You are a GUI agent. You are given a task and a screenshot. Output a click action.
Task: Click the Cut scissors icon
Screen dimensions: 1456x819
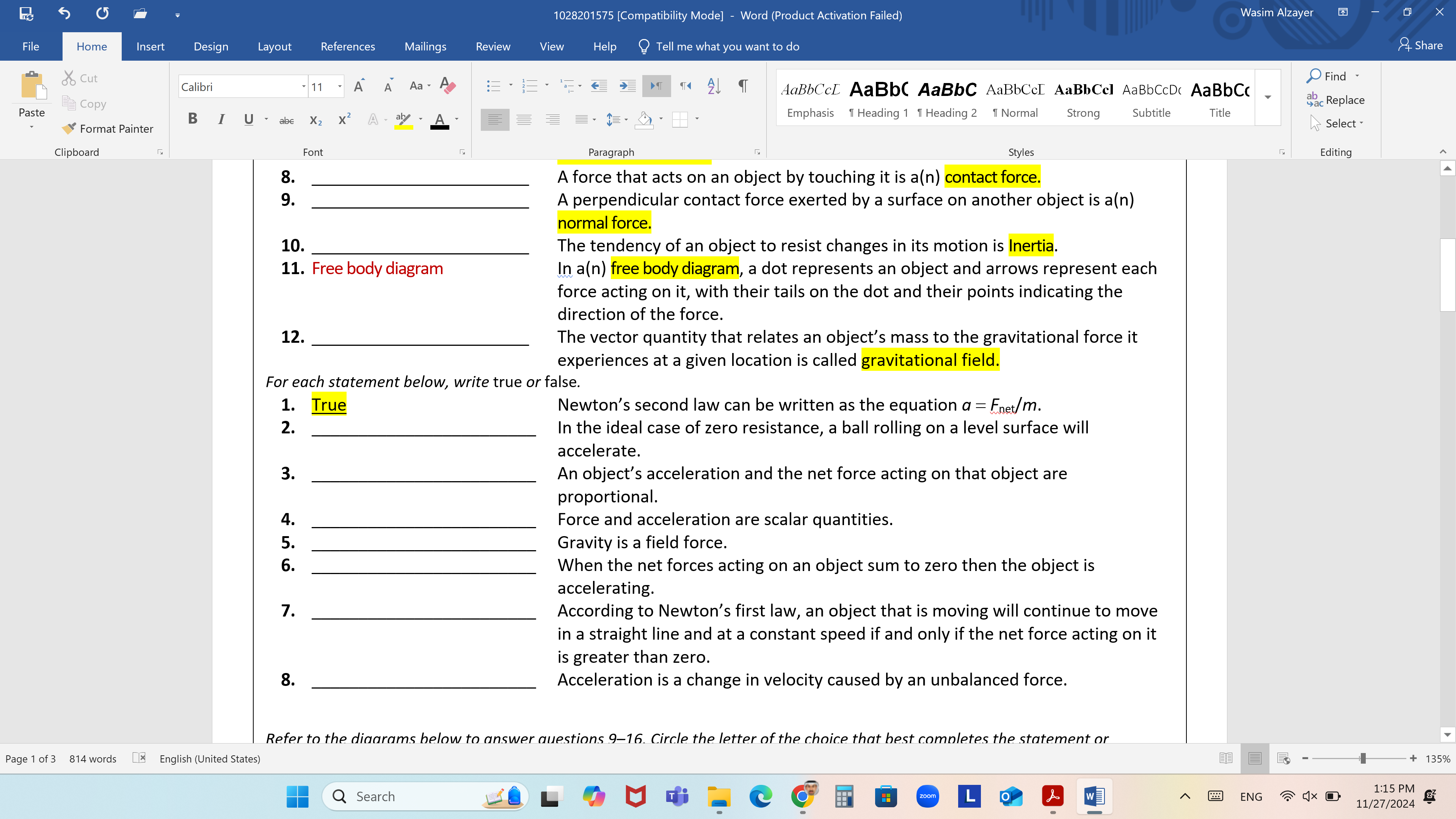[68, 78]
